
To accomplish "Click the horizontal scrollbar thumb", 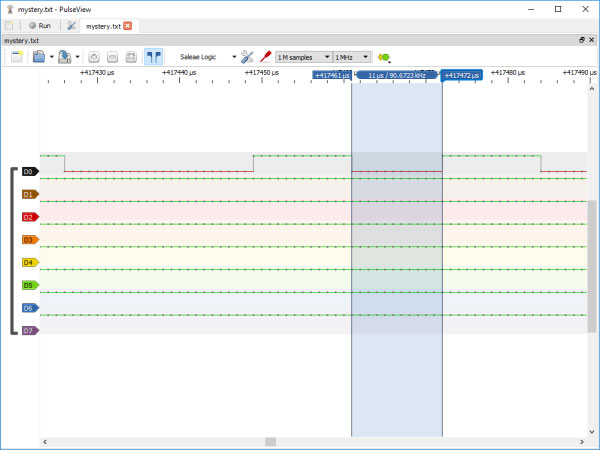I will tap(271, 442).
